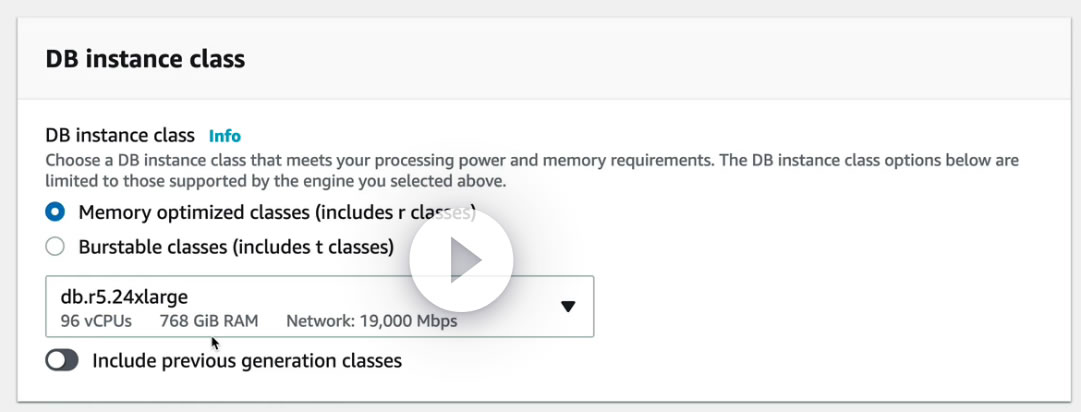The image size is (1081, 412).
Task: Expand the instance class dropdown arrow
Action: pyautogui.click(x=568, y=306)
